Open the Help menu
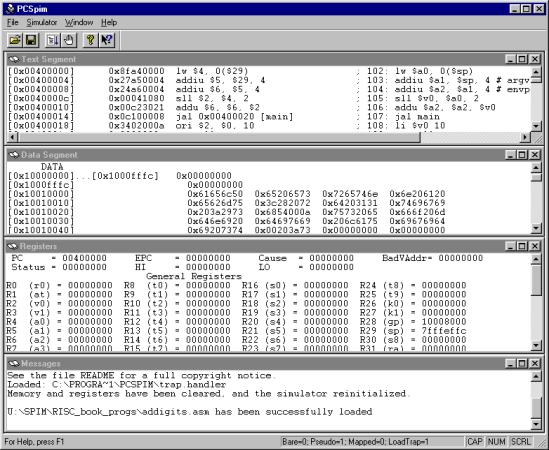The image size is (549, 450). pyautogui.click(x=109, y=23)
